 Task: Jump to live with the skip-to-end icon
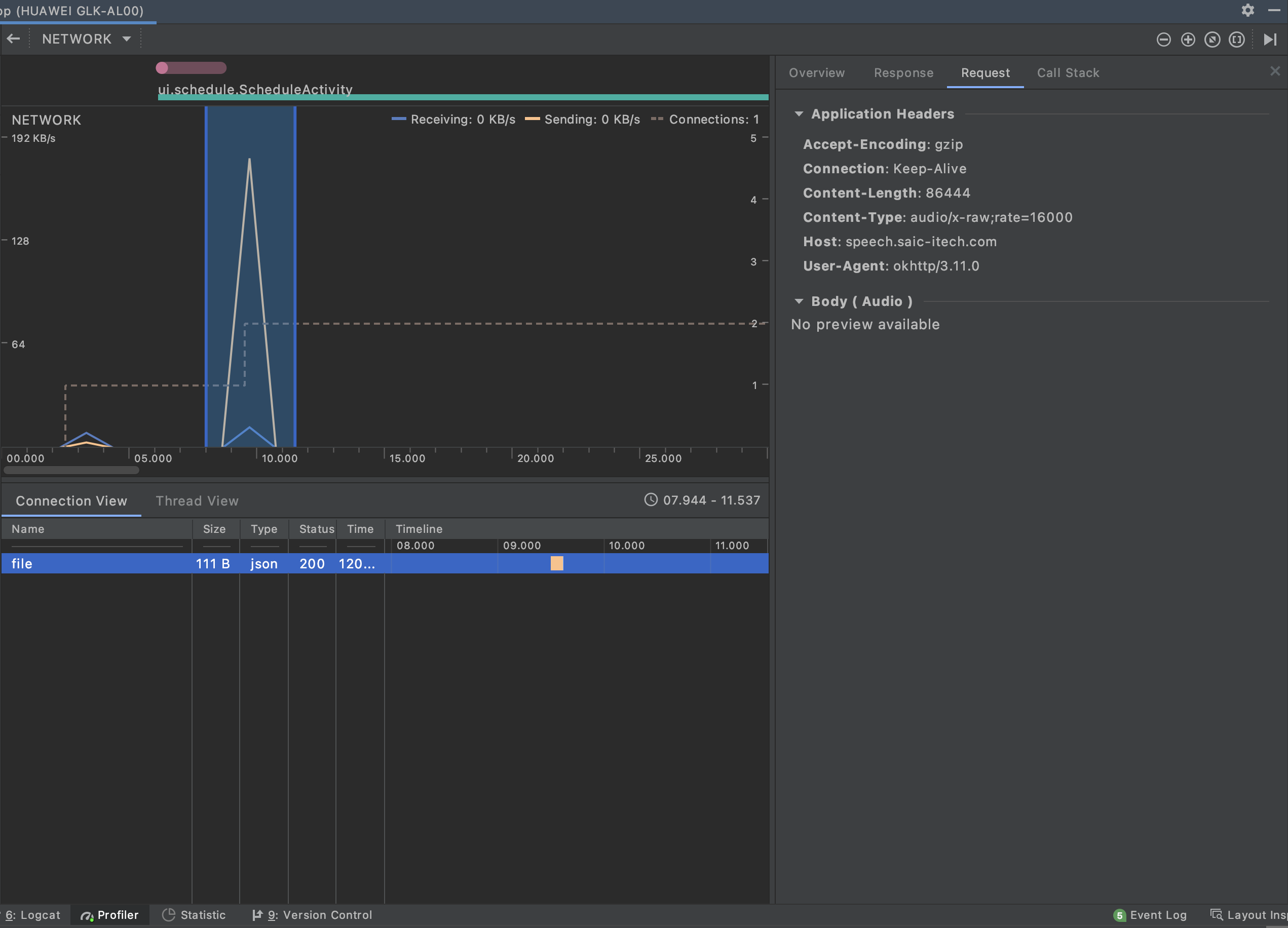coord(1270,39)
